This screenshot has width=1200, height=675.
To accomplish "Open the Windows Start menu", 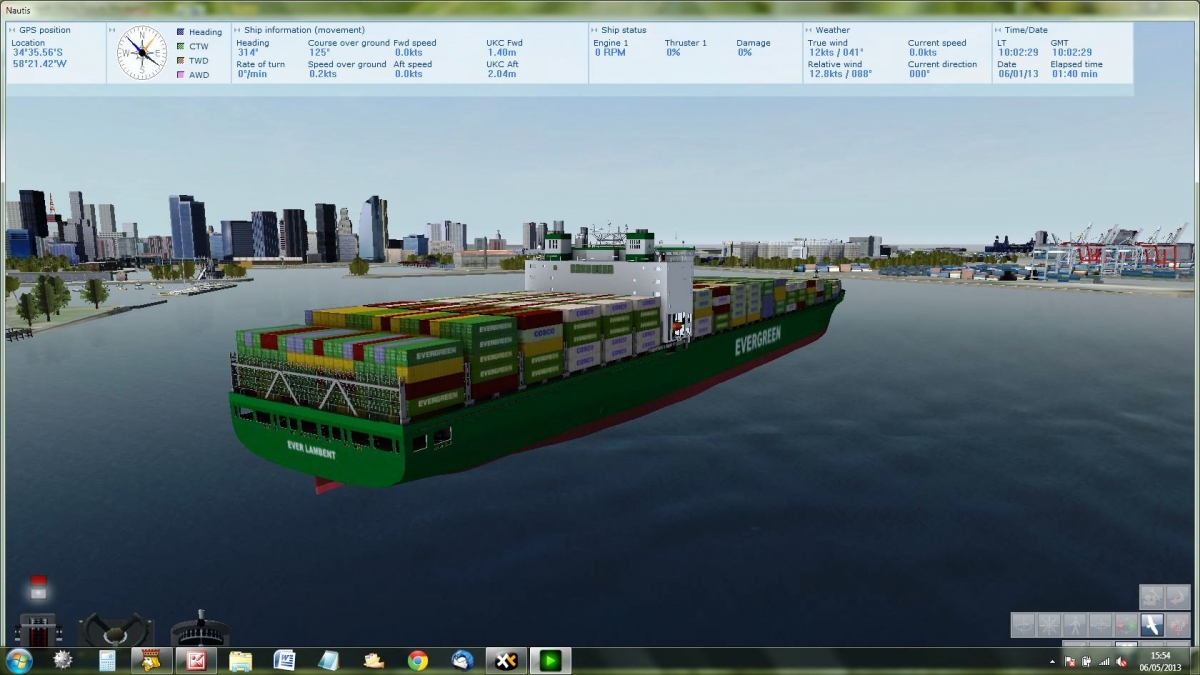I will pyautogui.click(x=19, y=660).
